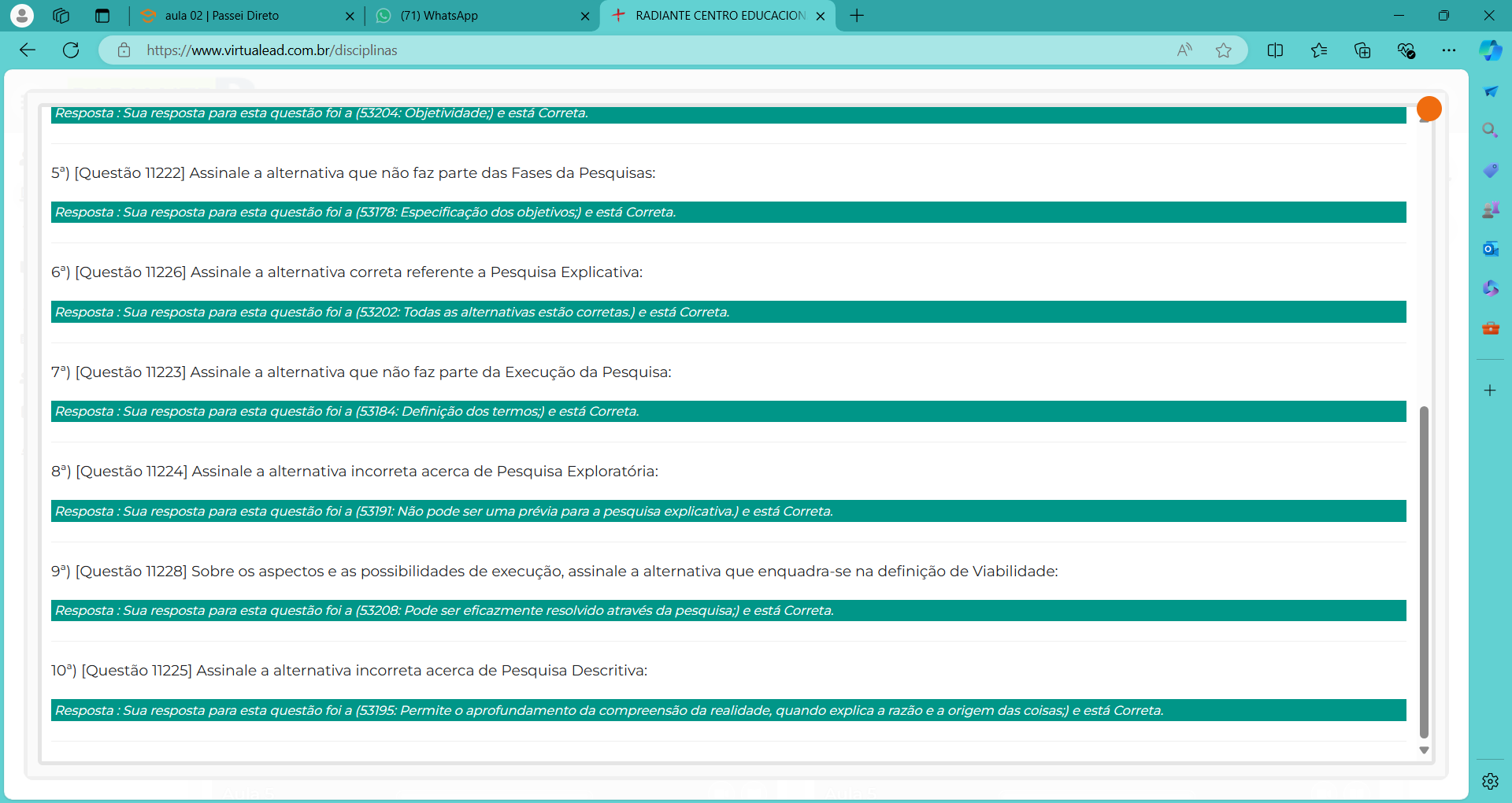Toggle split screen view icon
This screenshot has width=1512, height=803.
pyautogui.click(x=1275, y=50)
